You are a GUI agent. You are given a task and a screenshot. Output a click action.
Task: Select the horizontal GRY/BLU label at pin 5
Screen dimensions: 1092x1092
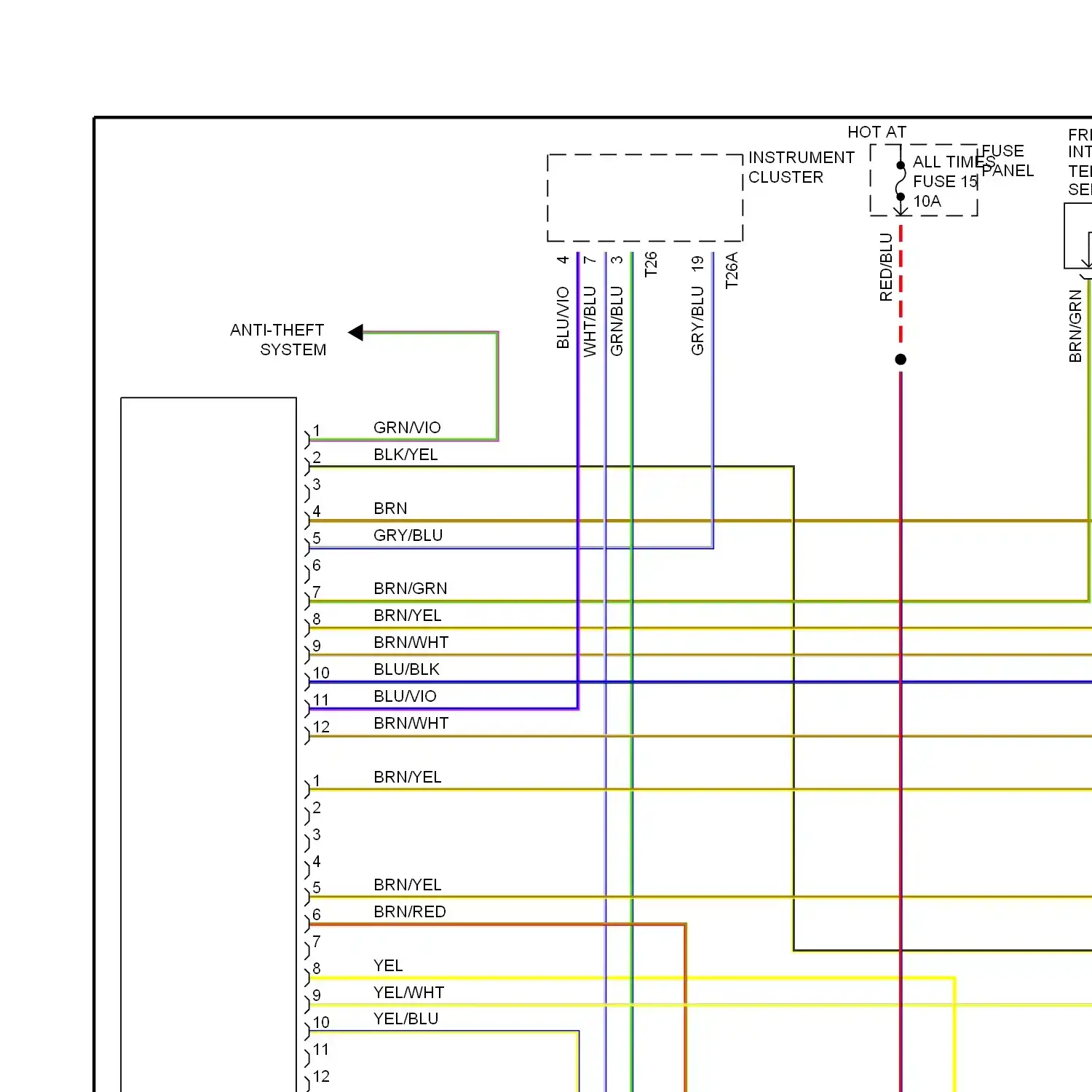pos(408,535)
